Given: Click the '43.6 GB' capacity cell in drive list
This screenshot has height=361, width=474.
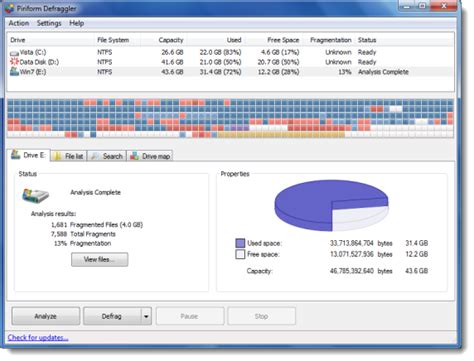Looking at the screenshot, I should coord(172,72).
